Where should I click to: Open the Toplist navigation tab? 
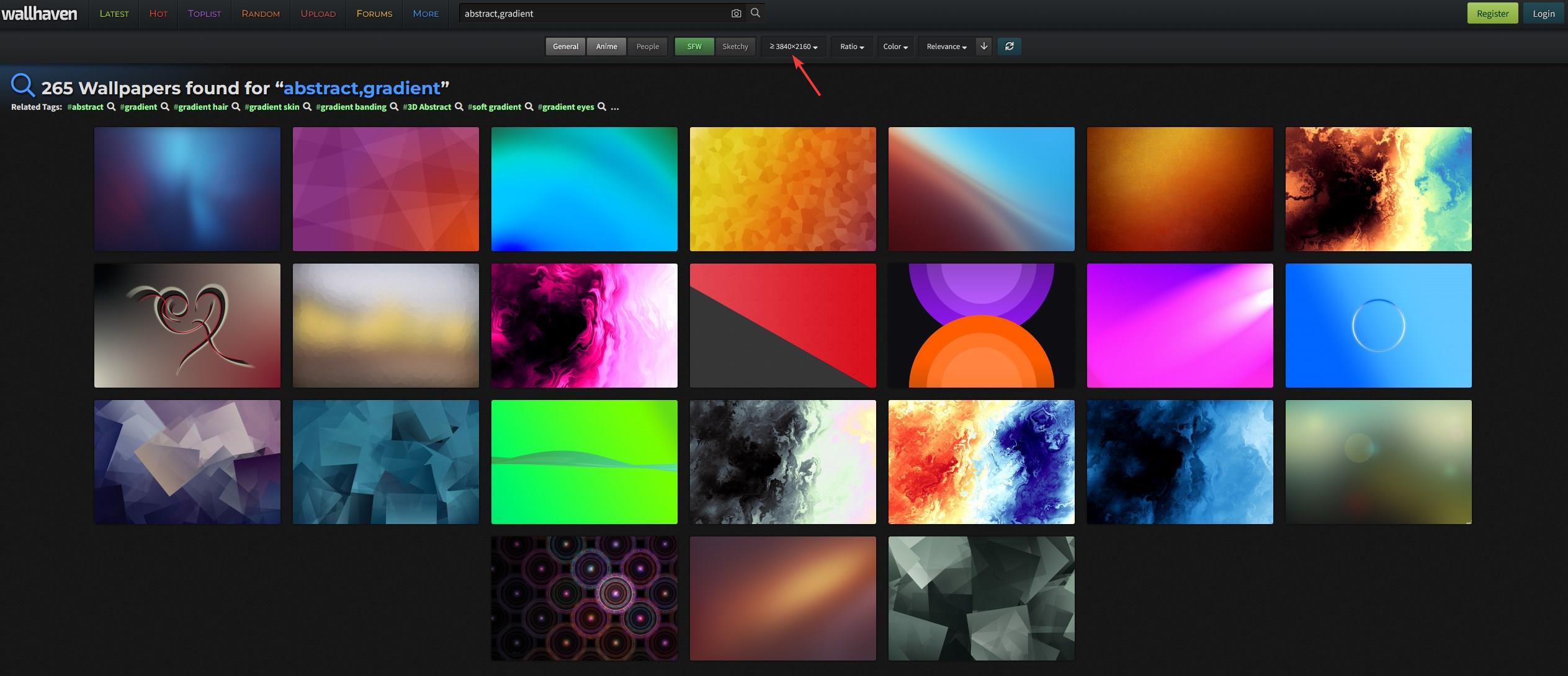point(204,14)
